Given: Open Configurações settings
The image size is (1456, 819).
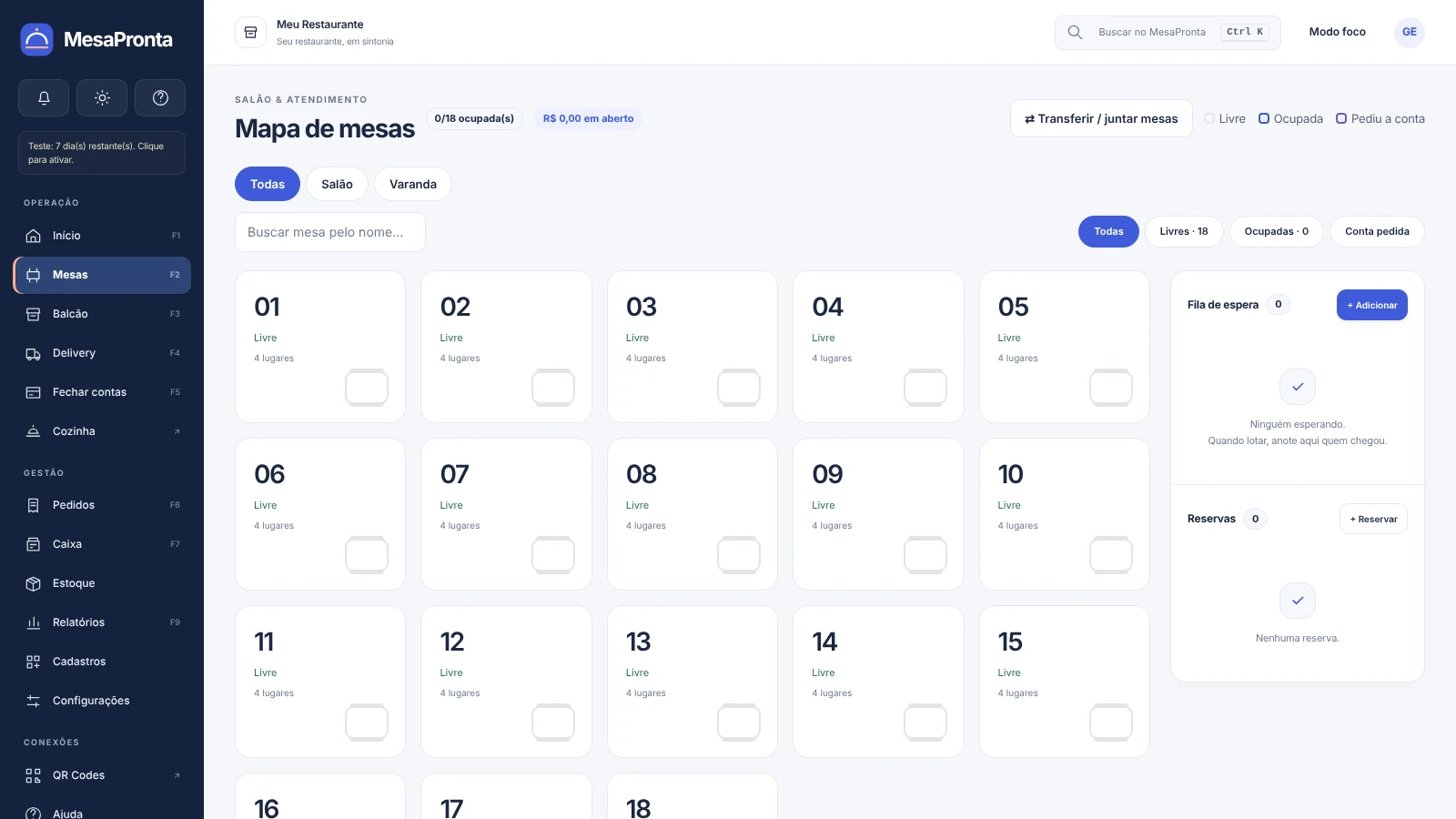Looking at the screenshot, I should click(x=102, y=701).
